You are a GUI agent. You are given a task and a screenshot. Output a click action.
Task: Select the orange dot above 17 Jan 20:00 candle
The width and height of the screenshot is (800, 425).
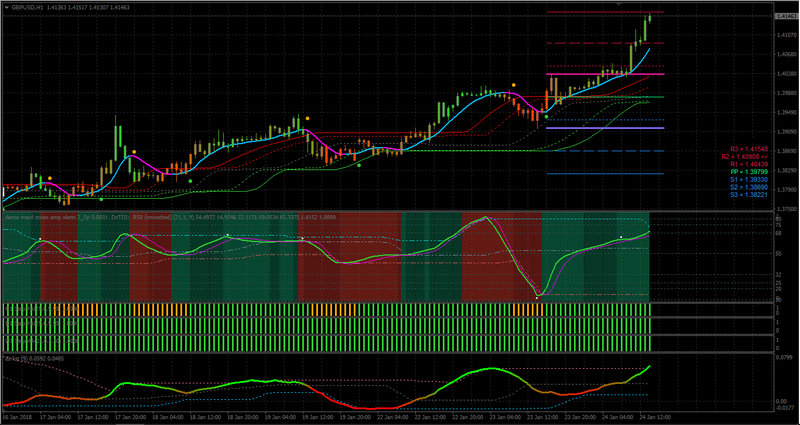click(x=134, y=152)
